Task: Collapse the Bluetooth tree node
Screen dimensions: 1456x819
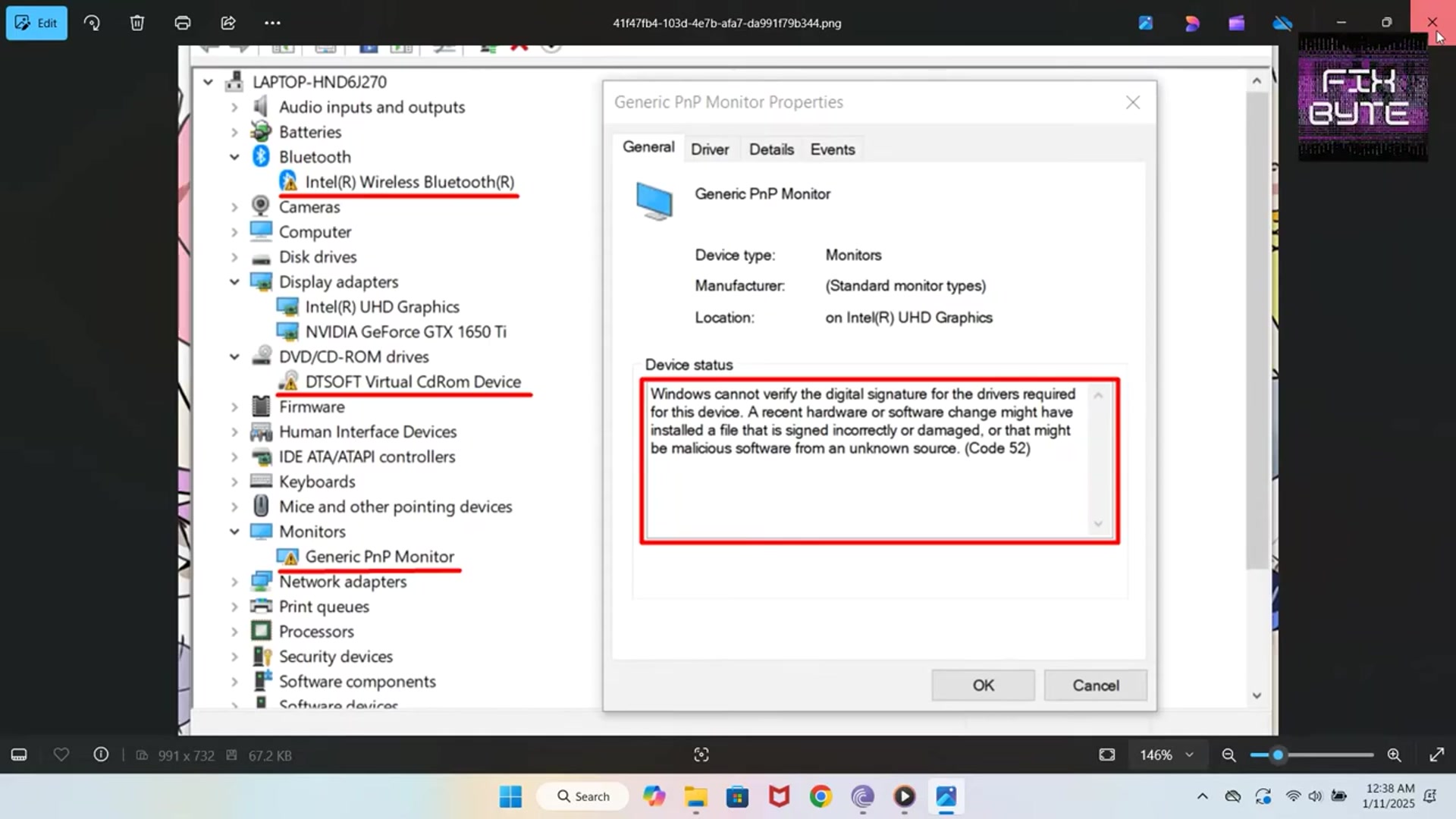Action: 234,157
